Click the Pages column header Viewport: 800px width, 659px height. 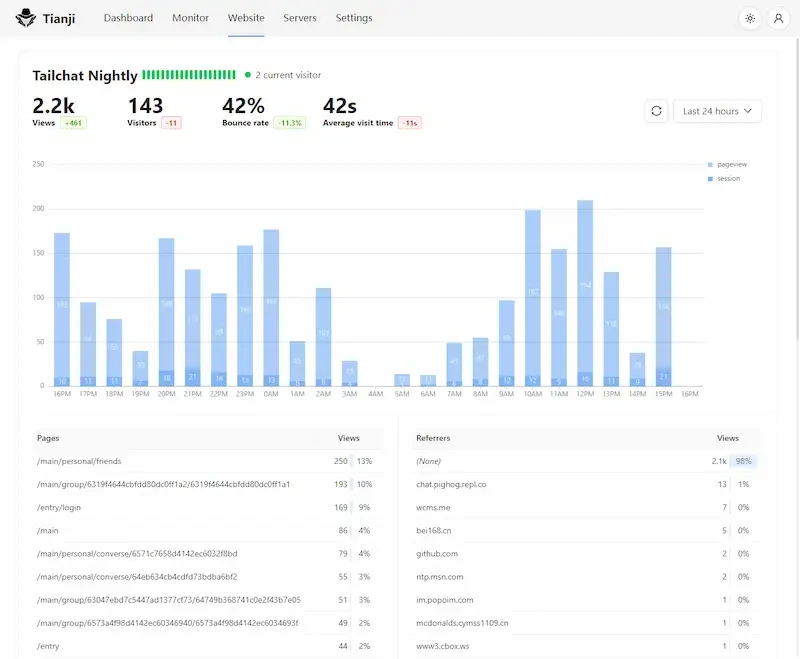point(48,438)
